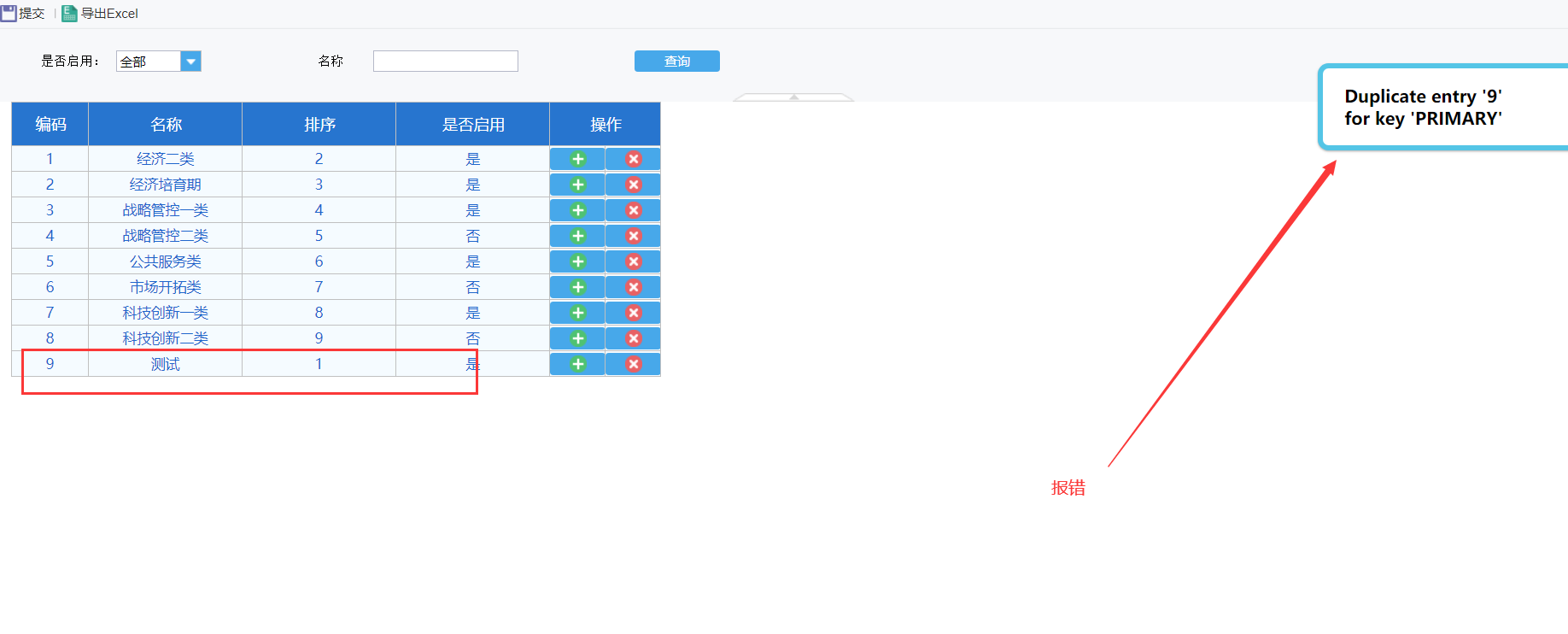Select the 科技创新二类 name cell

click(x=166, y=338)
